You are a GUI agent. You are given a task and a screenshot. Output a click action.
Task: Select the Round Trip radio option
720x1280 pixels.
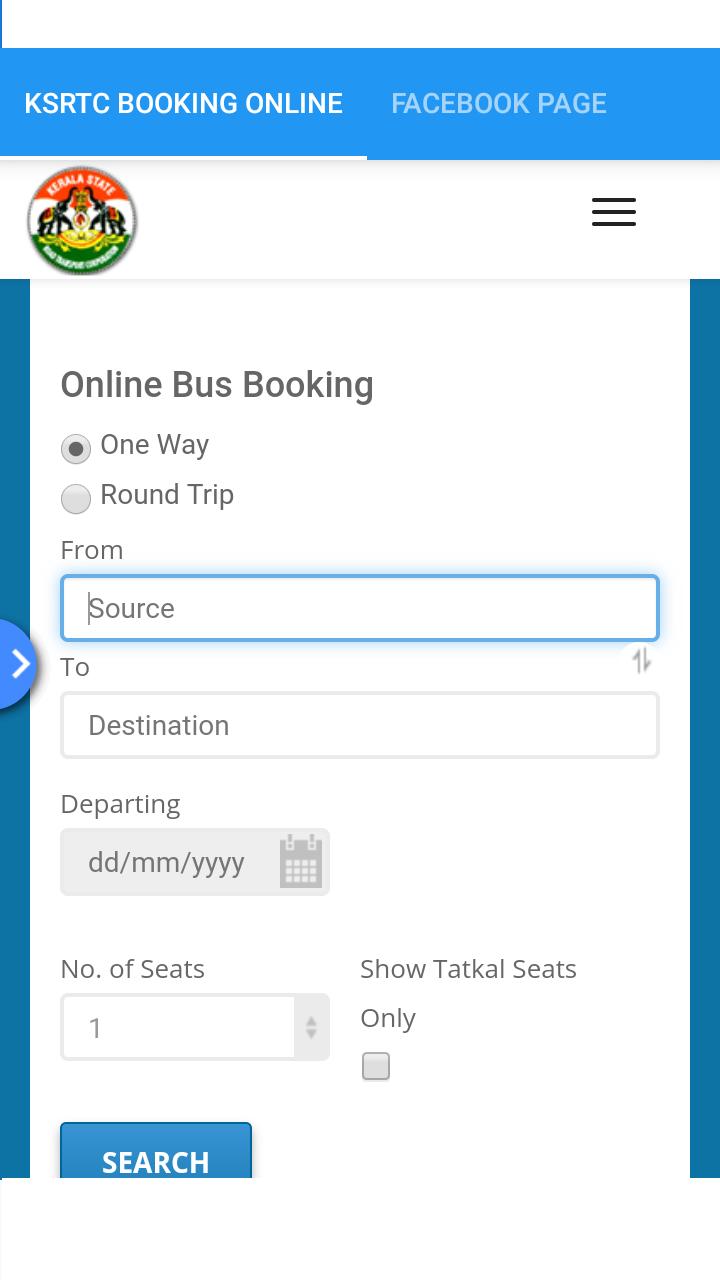pos(76,498)
